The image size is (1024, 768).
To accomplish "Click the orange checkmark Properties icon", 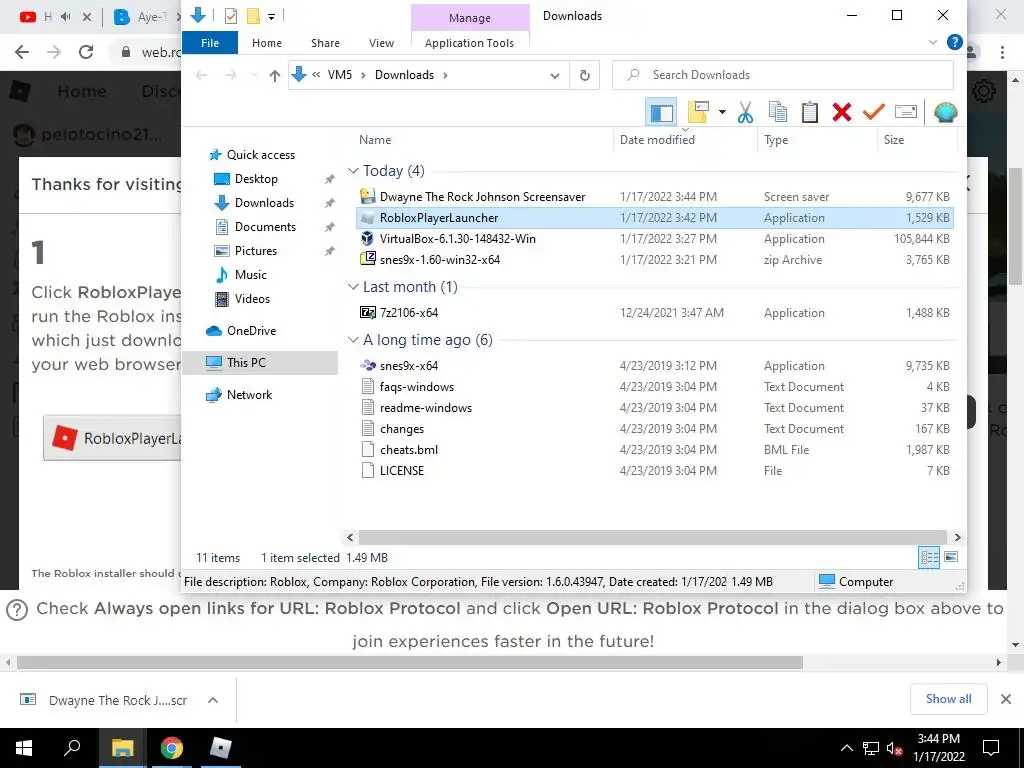I will 873,112.
